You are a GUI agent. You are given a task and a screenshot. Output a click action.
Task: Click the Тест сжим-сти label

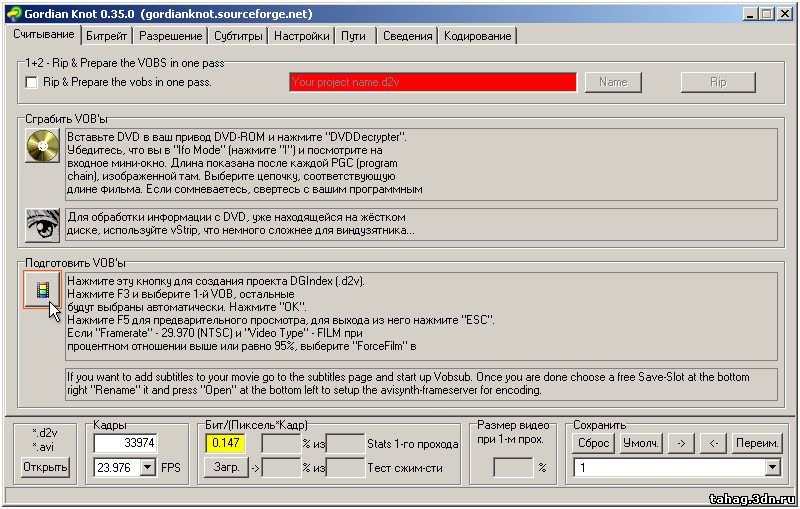pos(405,468)
